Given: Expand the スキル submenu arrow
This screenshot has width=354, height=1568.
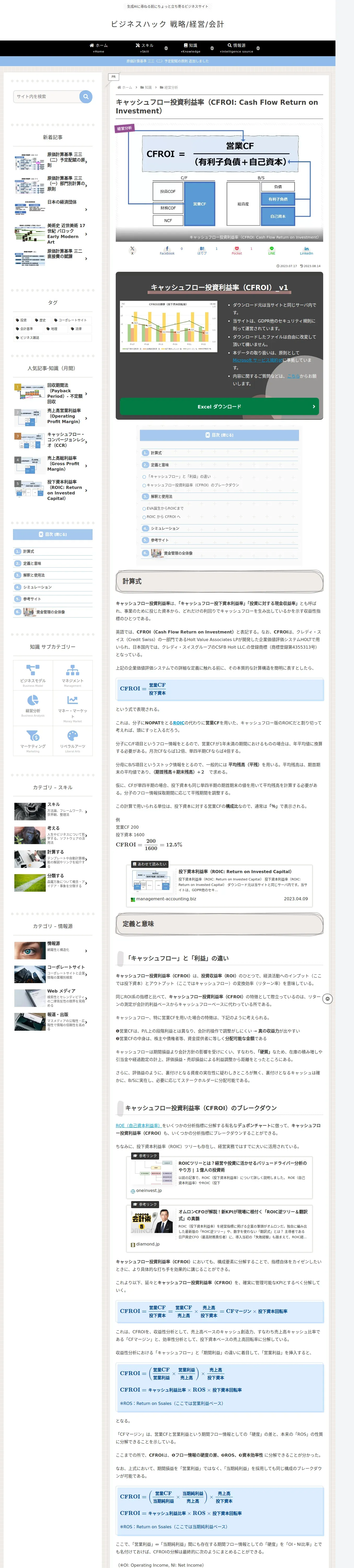Looking at the screenshot, I should (166, 48).
